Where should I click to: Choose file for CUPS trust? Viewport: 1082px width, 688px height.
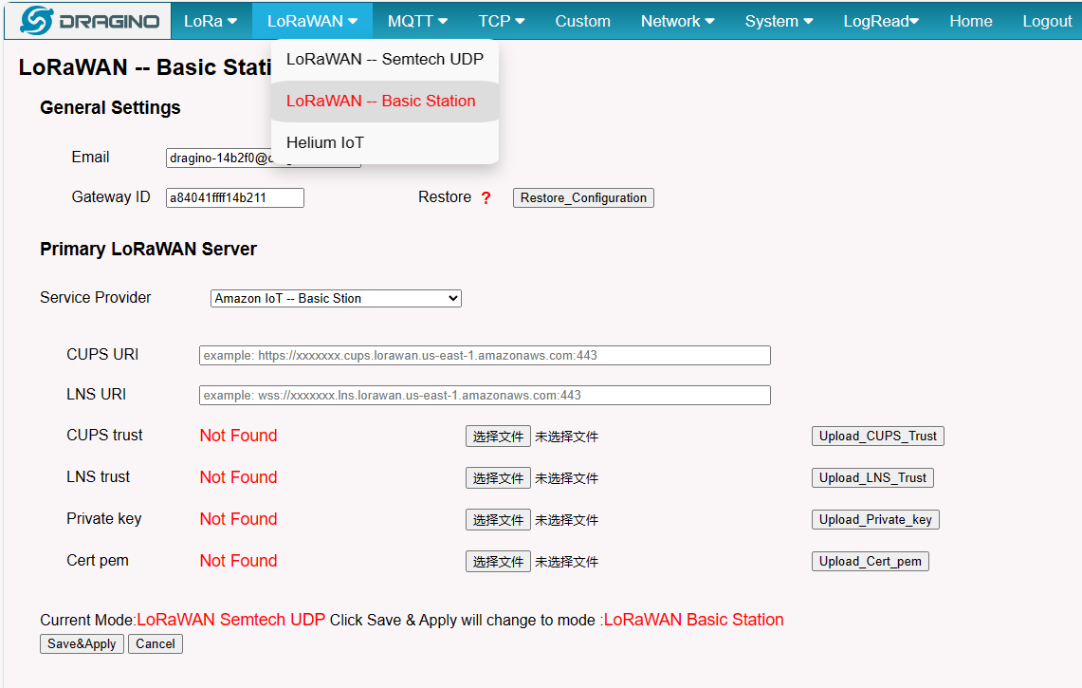[x=498, y=436]
